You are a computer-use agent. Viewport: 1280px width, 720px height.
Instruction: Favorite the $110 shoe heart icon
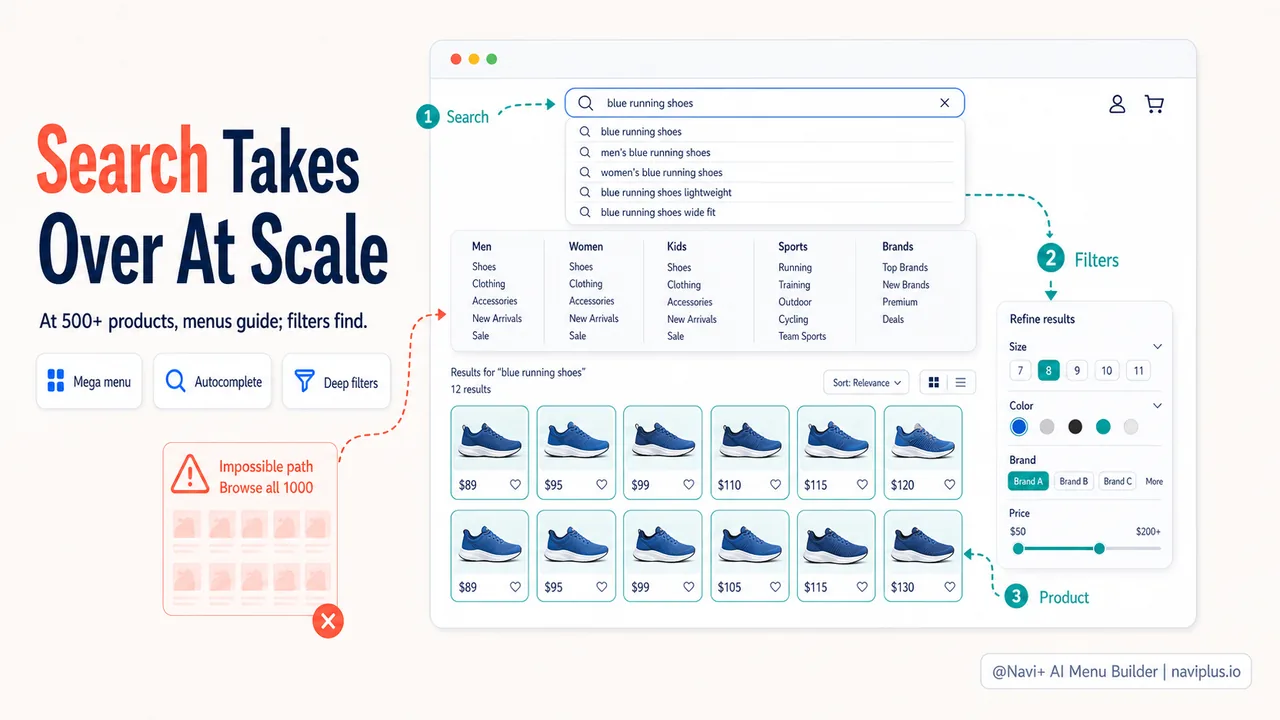(775, 485)
